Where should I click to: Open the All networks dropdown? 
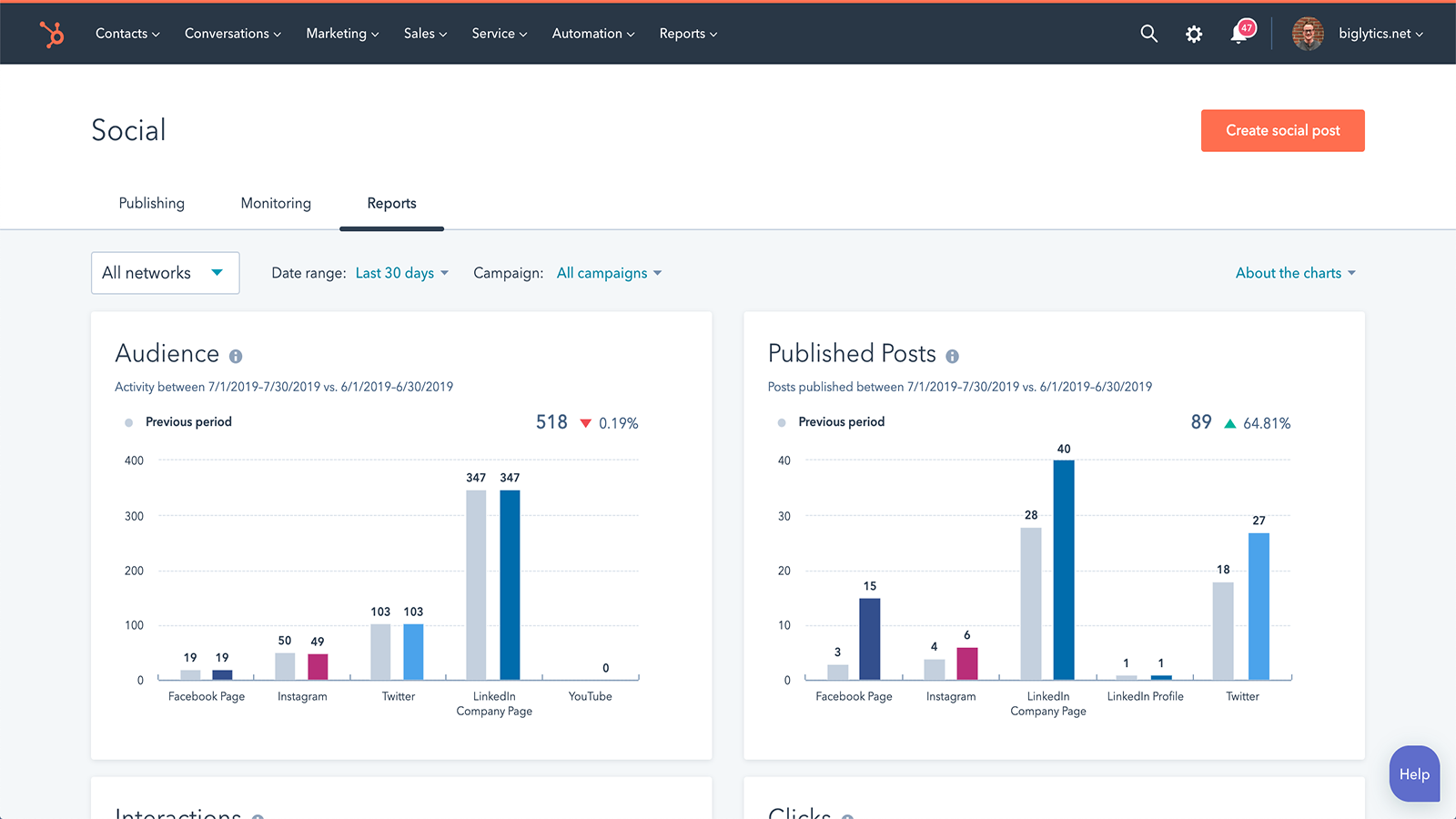[165, 272]
